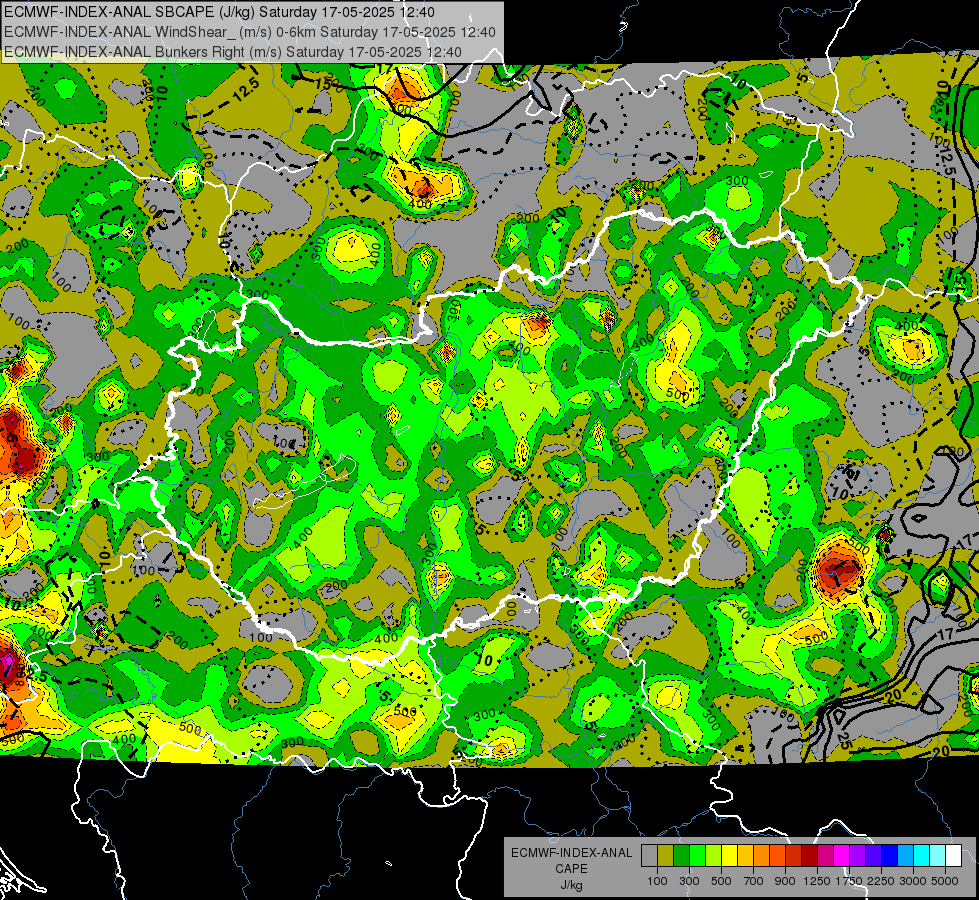Image resolution: width=979 pixels, height=900 pixels.
Task: Select the CAPE label in the legend
Action: [571, 869]
